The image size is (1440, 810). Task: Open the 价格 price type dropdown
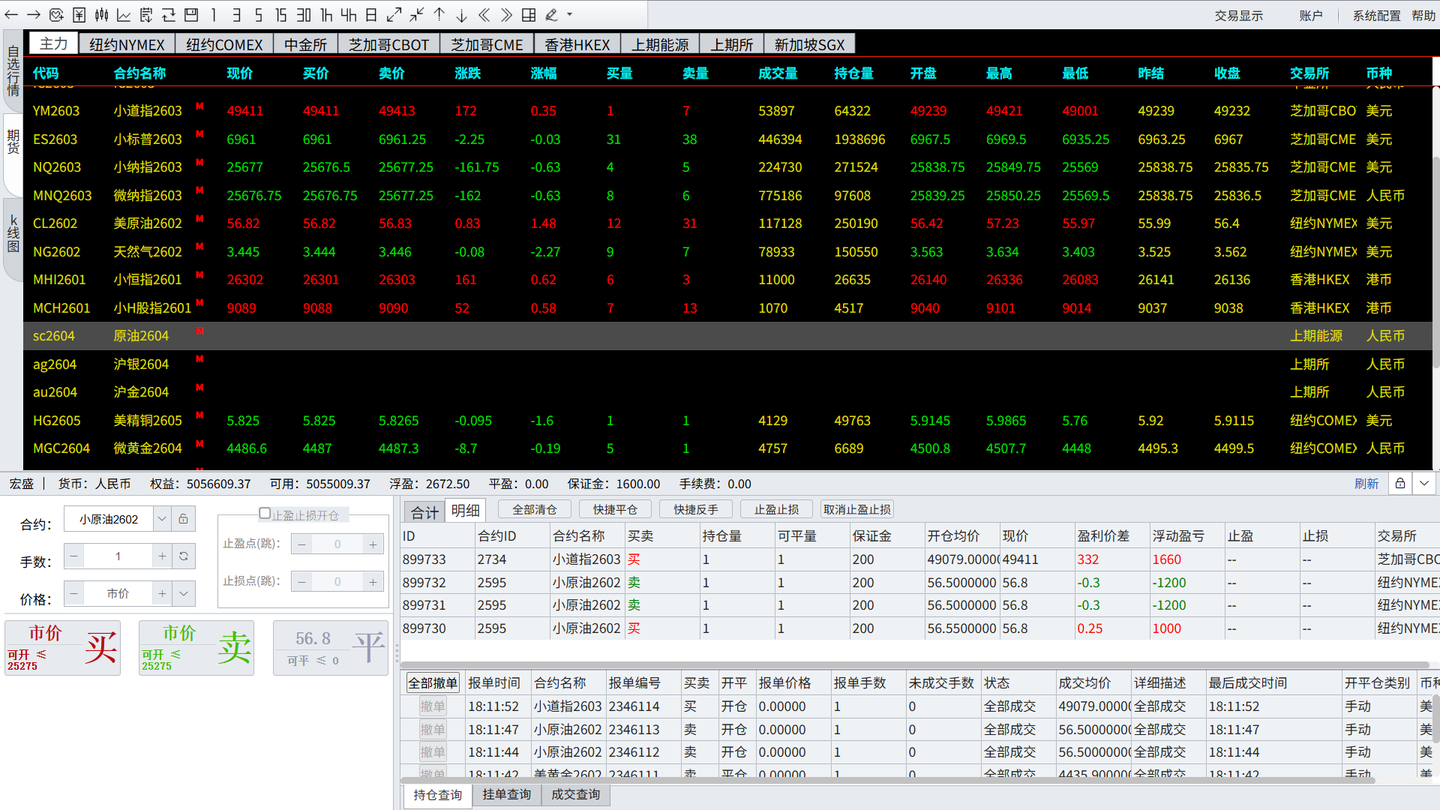point(183,594)
